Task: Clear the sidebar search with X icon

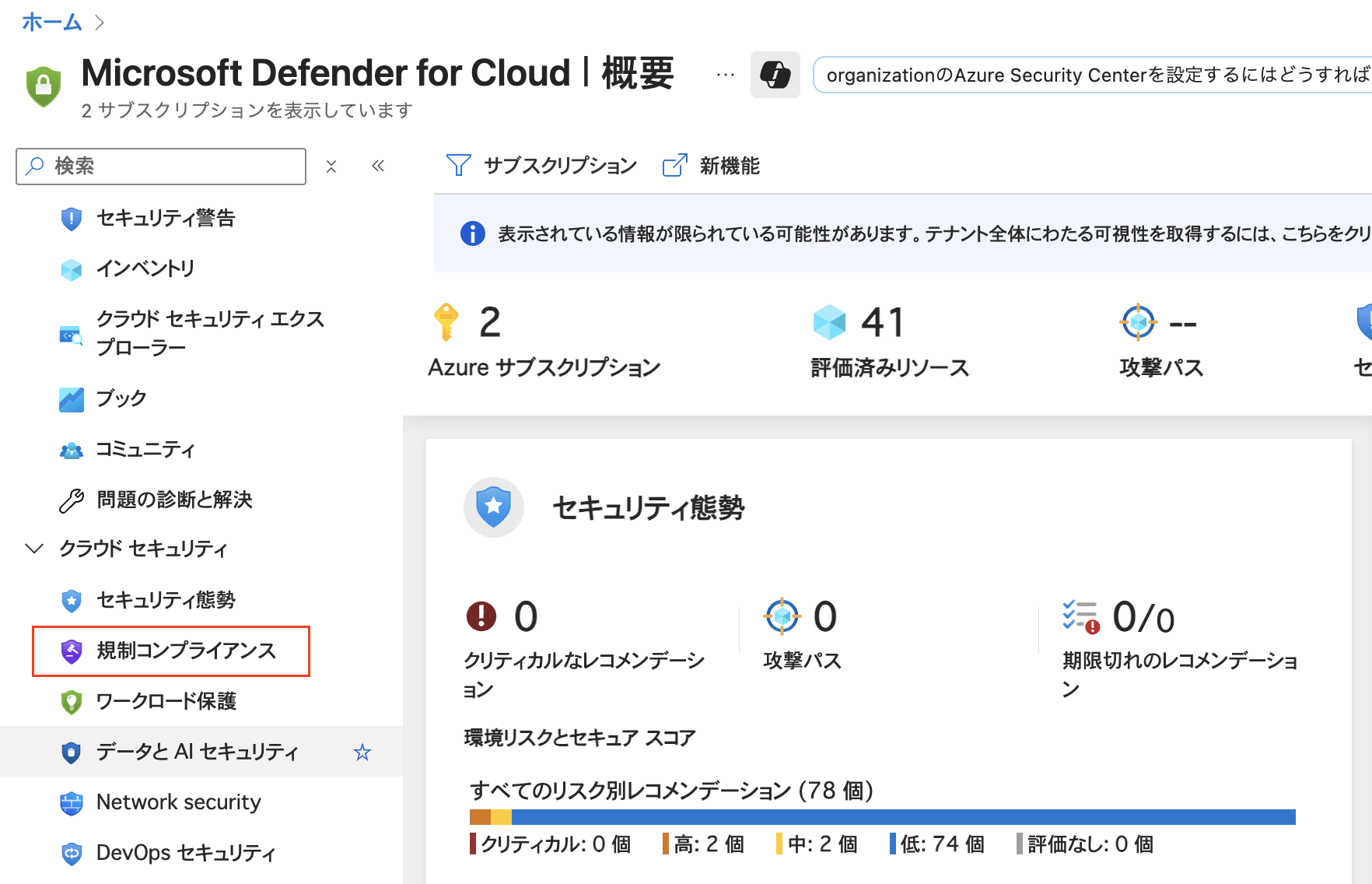Action: [x=331, y=167]
